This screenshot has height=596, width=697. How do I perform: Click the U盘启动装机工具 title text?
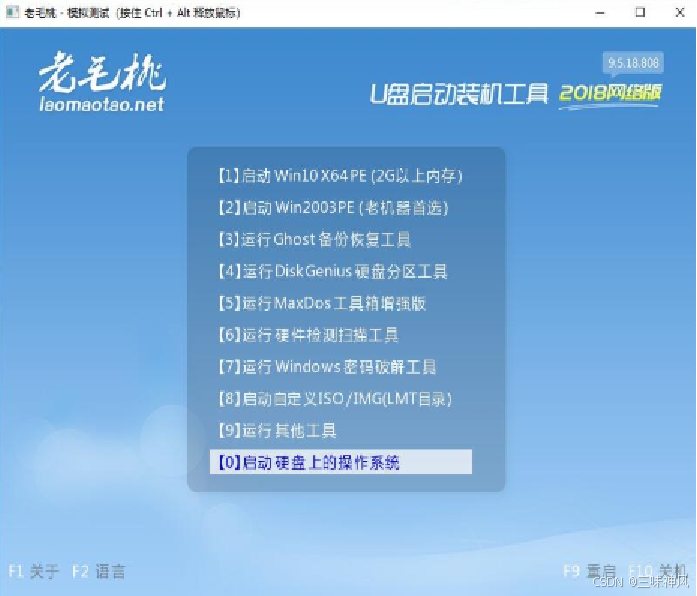459,94
